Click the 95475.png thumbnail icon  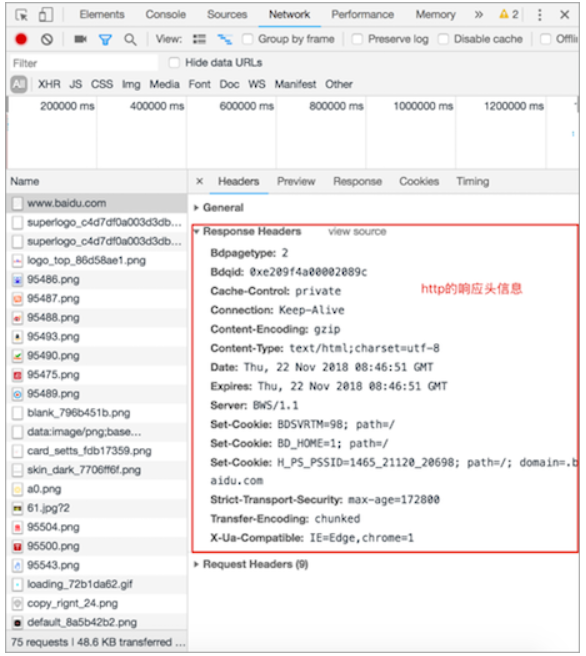pos(17,375)
